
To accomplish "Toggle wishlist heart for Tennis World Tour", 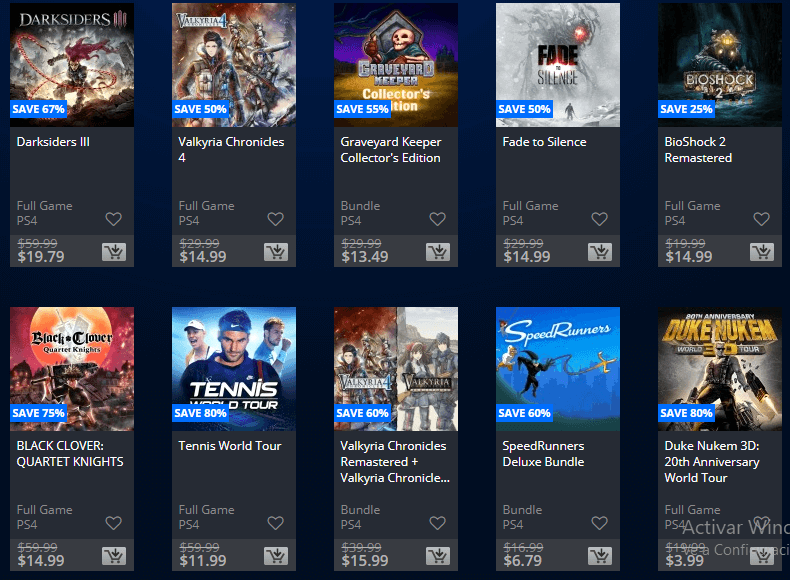I will click(275, 523).
